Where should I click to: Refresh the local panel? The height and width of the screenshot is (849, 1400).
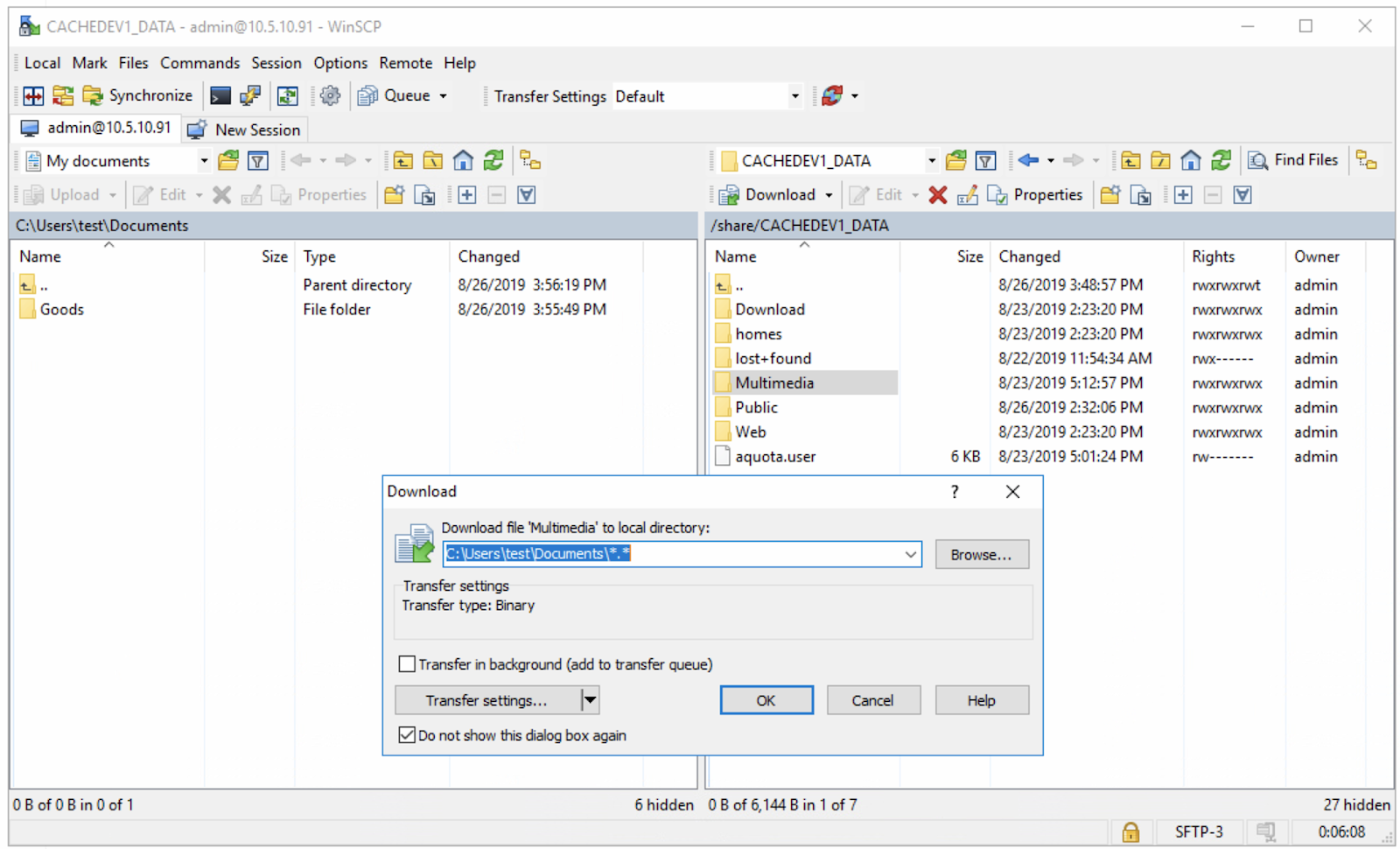click(493, 160)
